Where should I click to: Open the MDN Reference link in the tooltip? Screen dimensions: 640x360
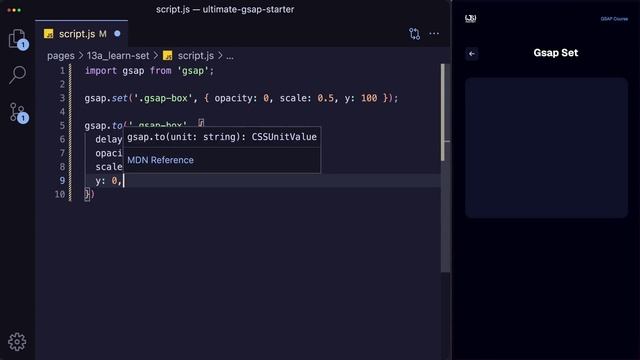click(x=160, y=160)
